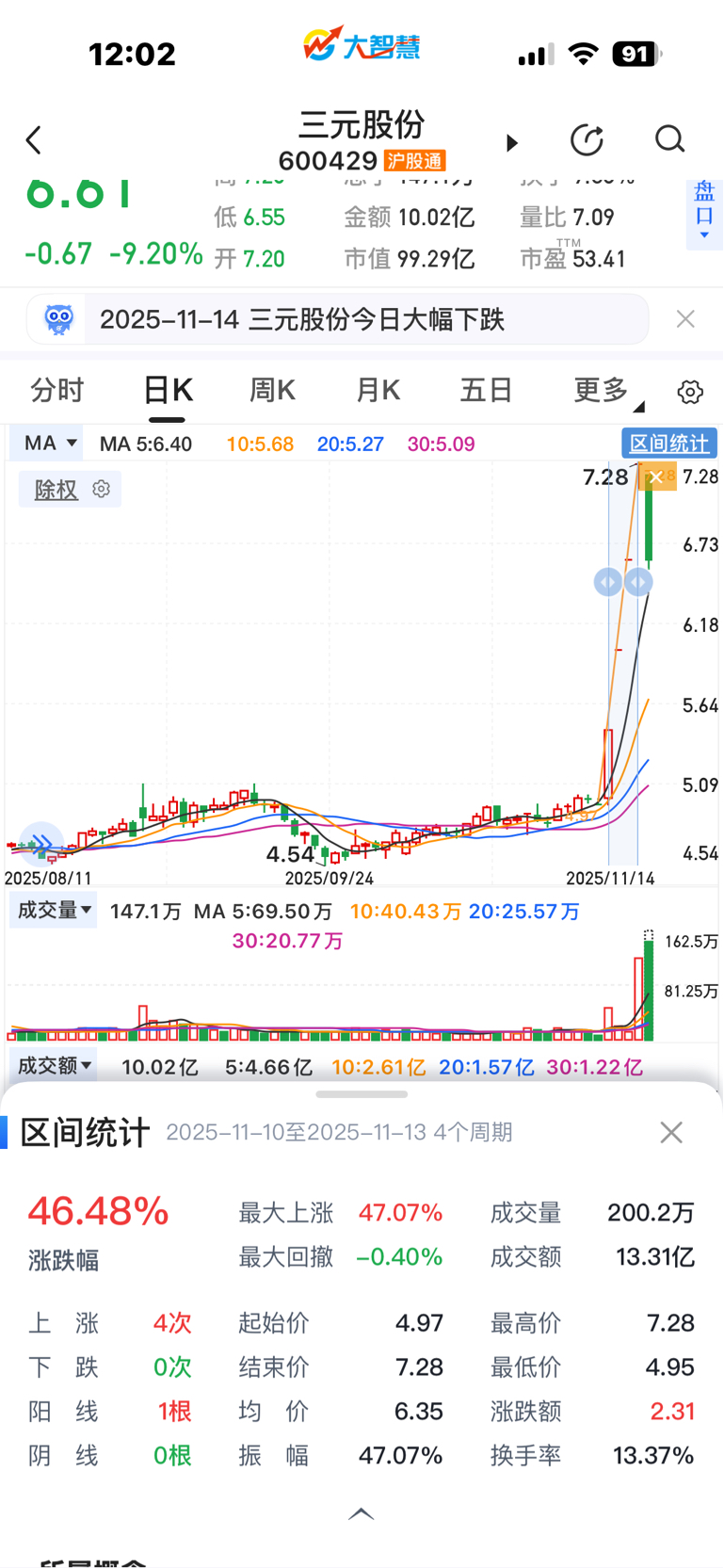724x1568 pixels.
Task: Tap 开 7.20 value
Action: [x=249, y=259]
